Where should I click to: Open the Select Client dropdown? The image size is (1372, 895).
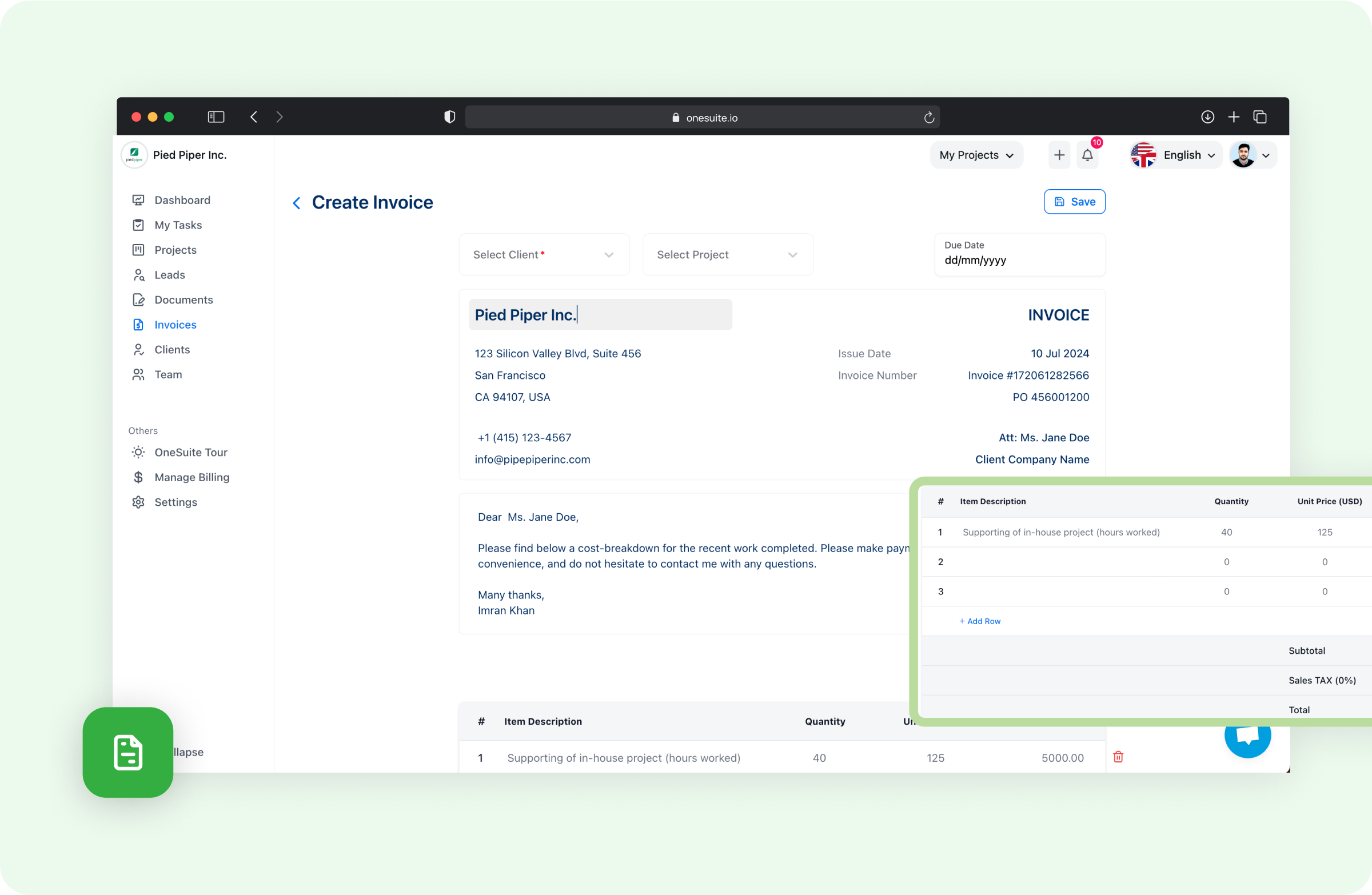[543, 254]
